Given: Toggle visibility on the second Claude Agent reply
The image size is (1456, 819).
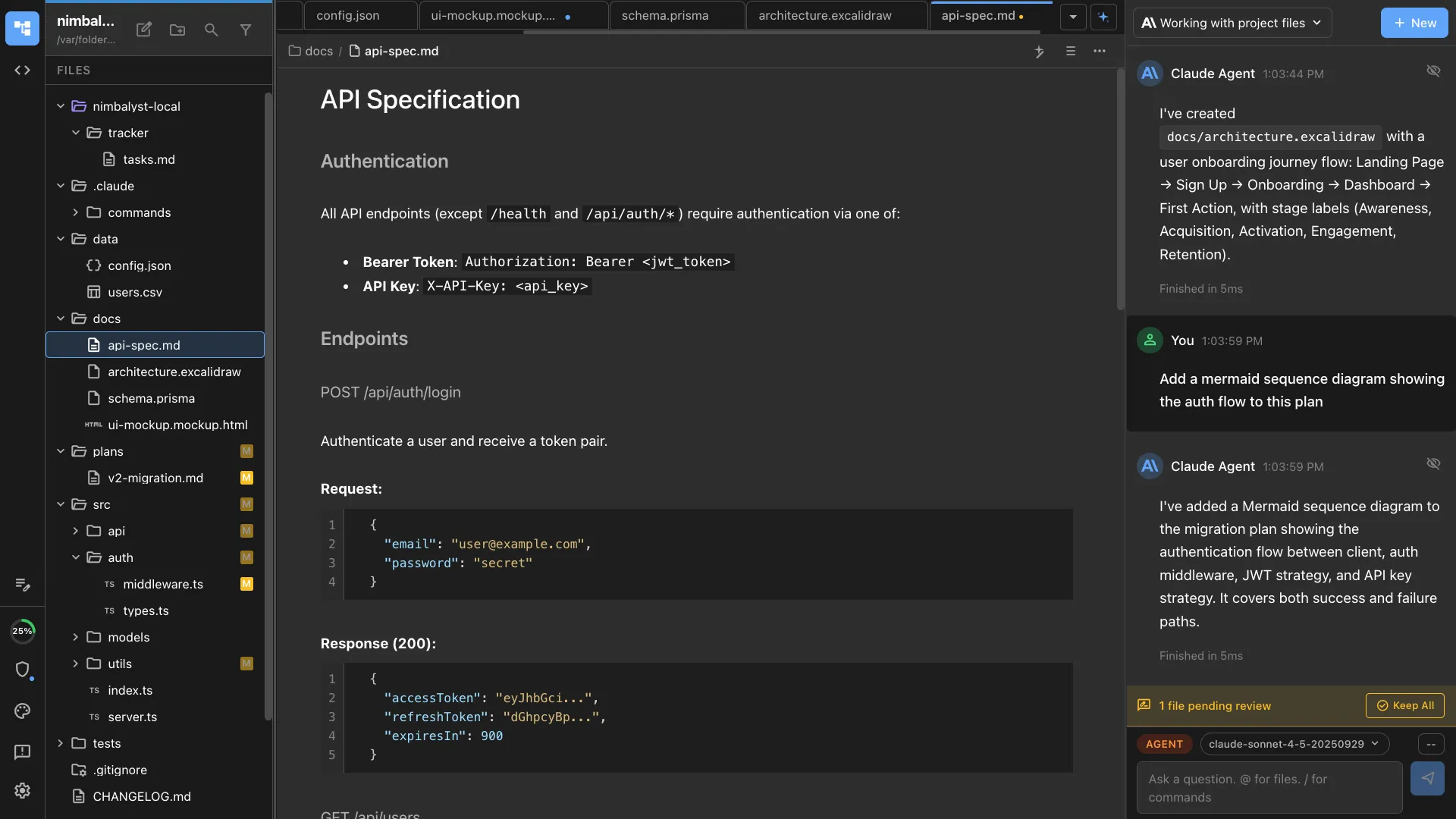Looking at the screenshot, I should pyautogui.click(x=1434, y=463).
